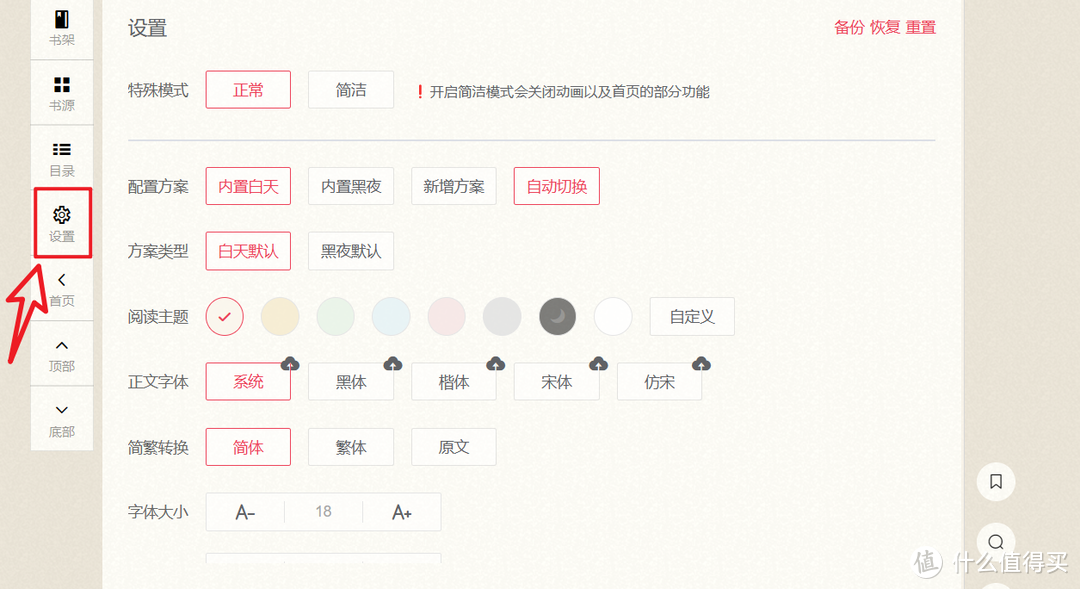Viewport: 1080px width, 589px height.
Task: Click 新增方案 add scheme button
Action: pyautogui.click(x=453, y=186)
